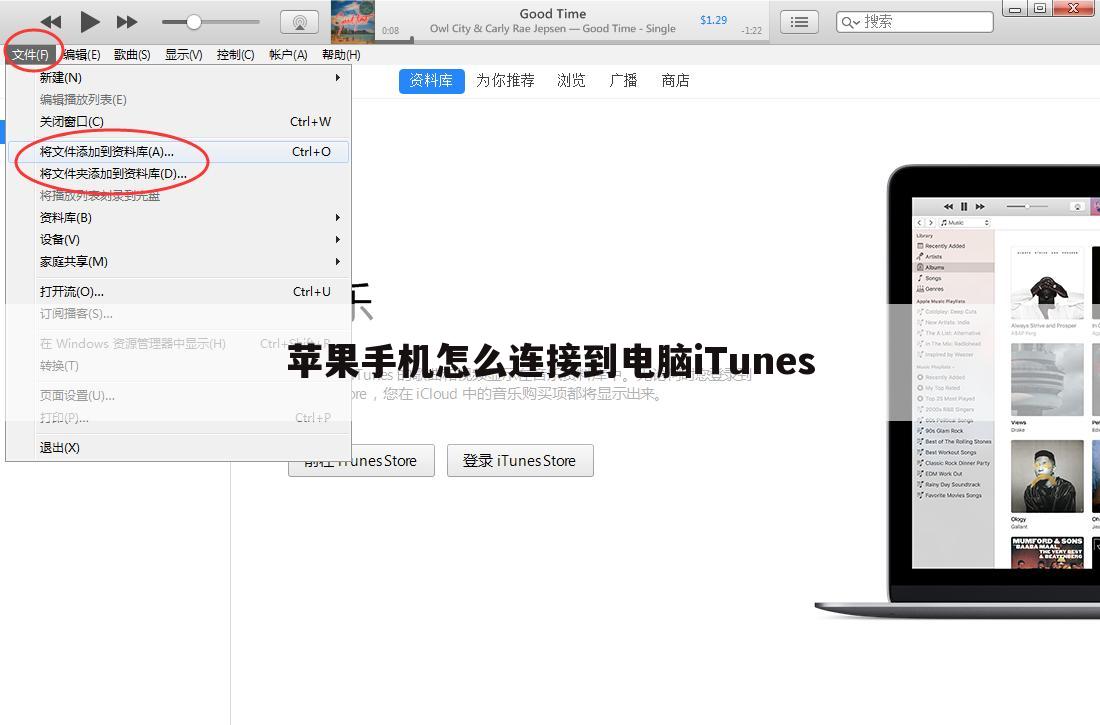Open the 帮助(H) menu
This screenshot has width=1100, height=725.
341,55
